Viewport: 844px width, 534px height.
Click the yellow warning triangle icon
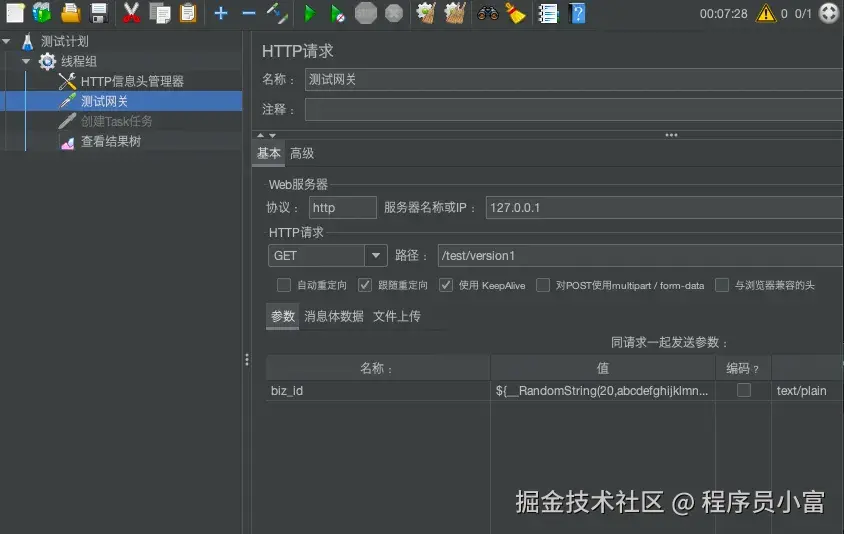point(765,13)
